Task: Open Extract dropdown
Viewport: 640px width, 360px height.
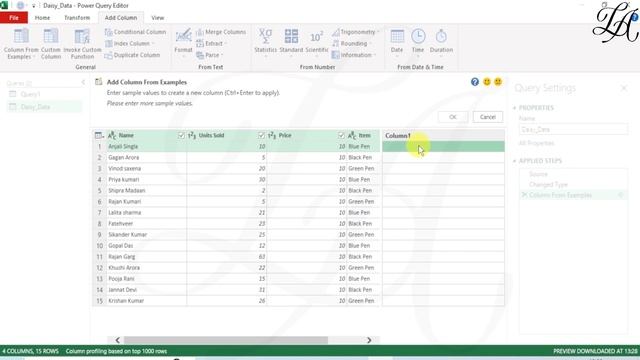Action: tap(226, 44)
